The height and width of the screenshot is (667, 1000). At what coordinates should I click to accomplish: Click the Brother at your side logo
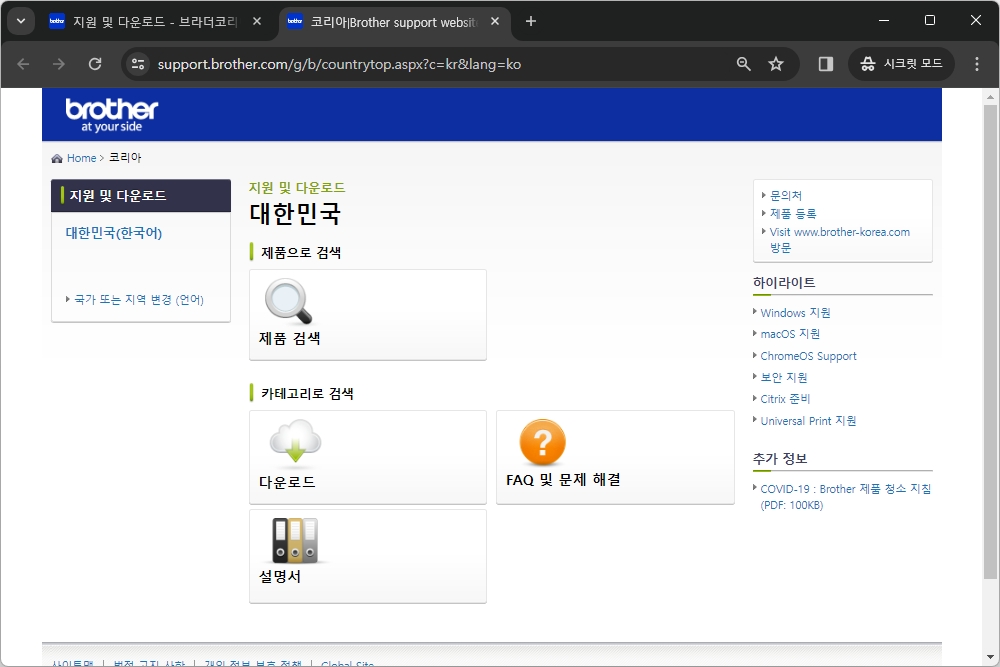112,115
